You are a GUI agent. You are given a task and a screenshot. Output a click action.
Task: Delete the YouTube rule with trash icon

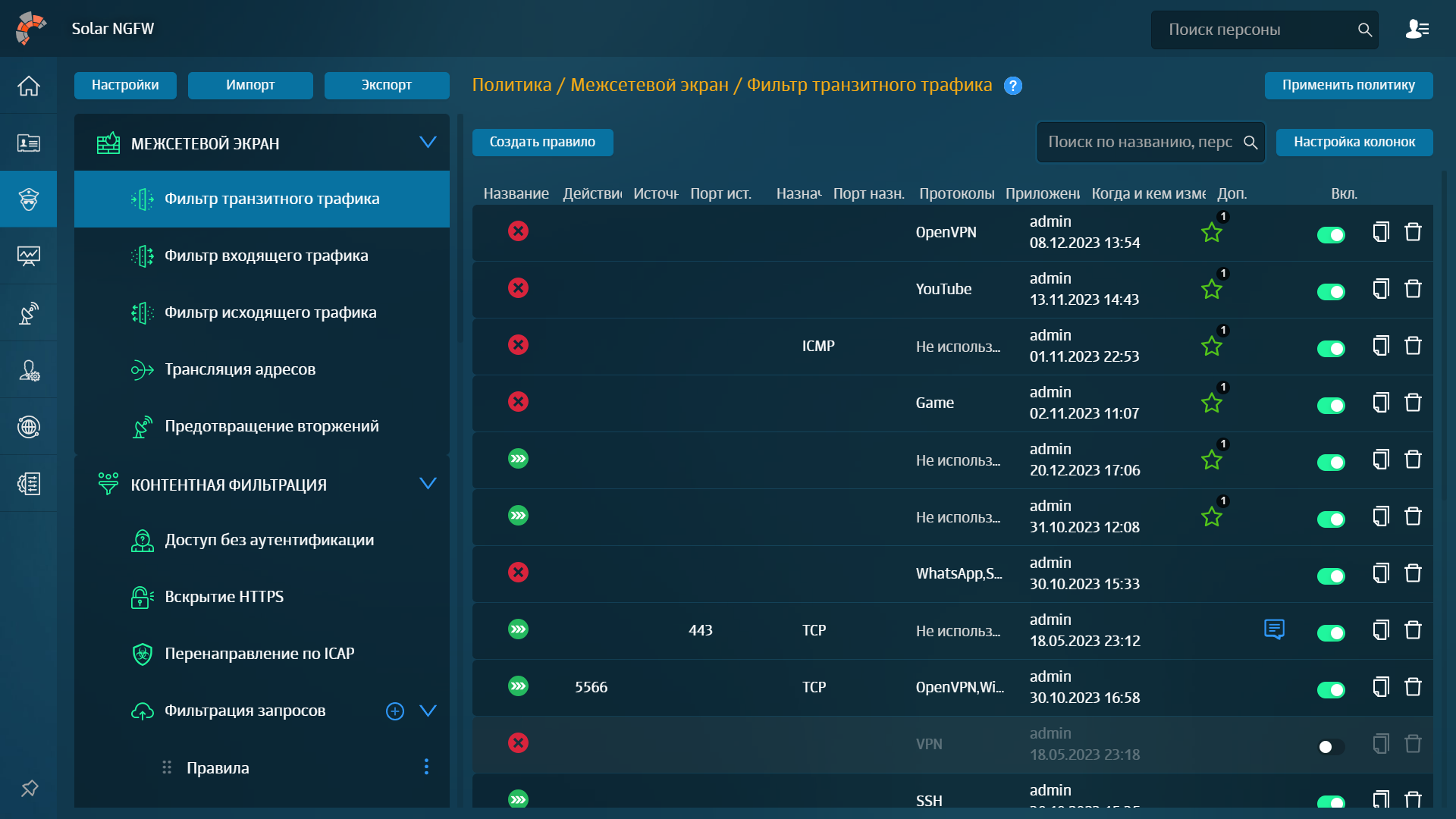(1413, 289)
